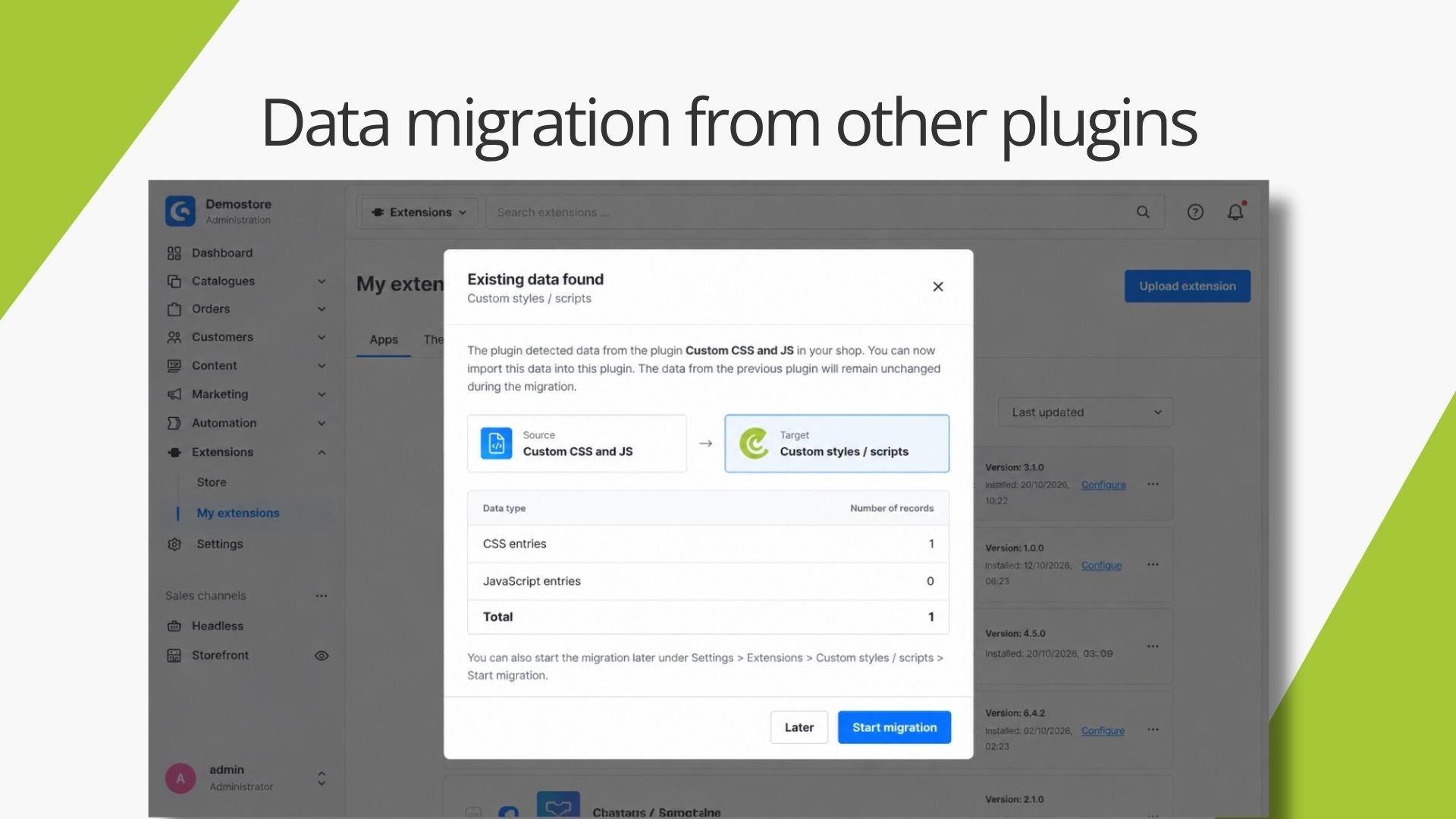Click the Start migration button
Viewport: 1456px width, 819px height.
(894, 727)
